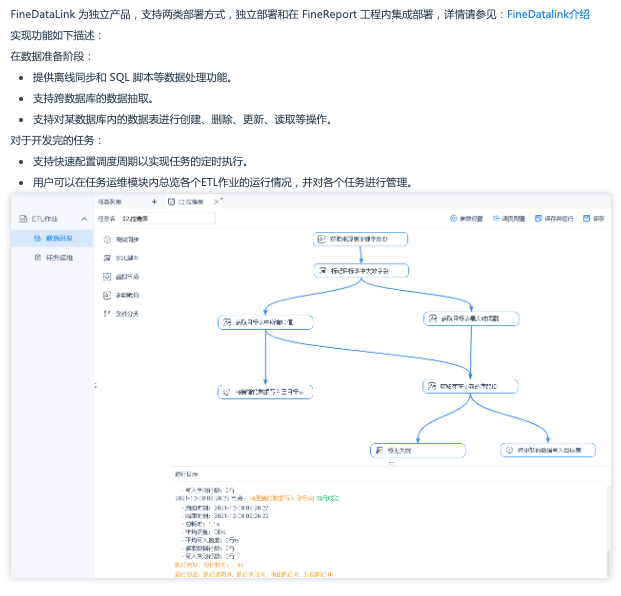Click the last orange summary line in log
Image resolution: width=621 pixels, height=596 pixels.
tap(253, 574)
